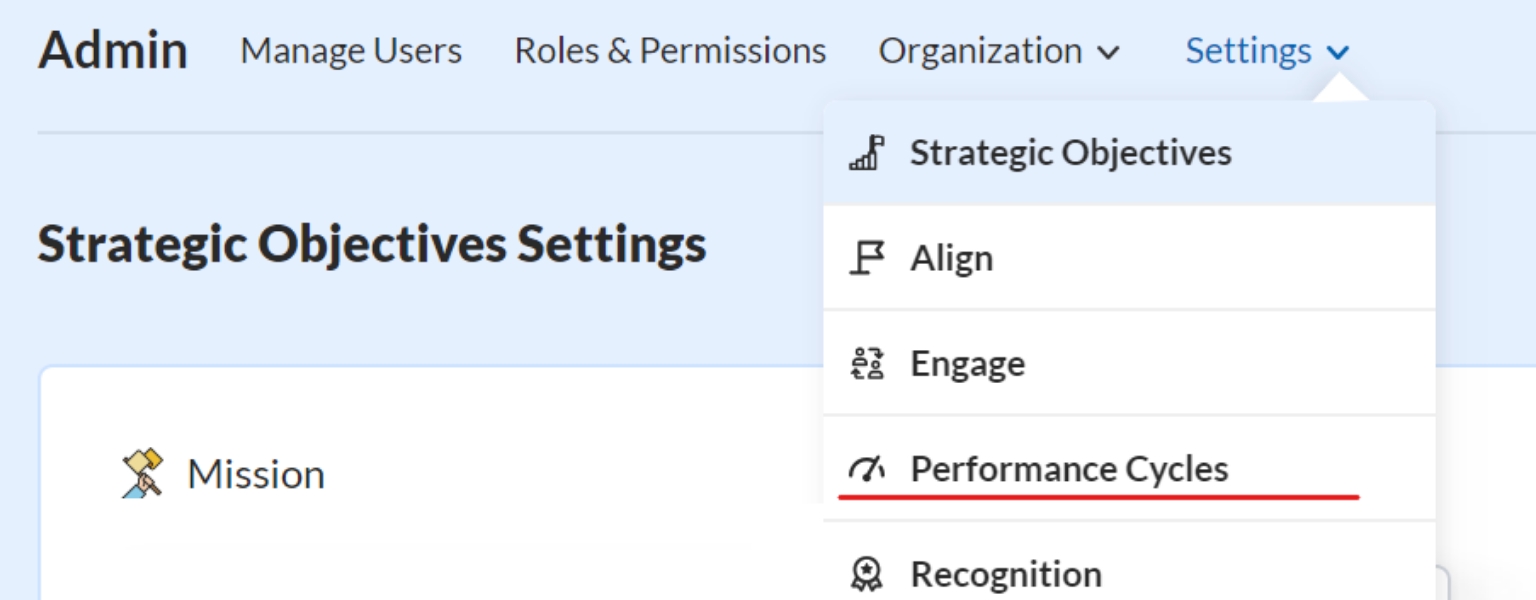Open the Manage Users page

click(351, 51)
